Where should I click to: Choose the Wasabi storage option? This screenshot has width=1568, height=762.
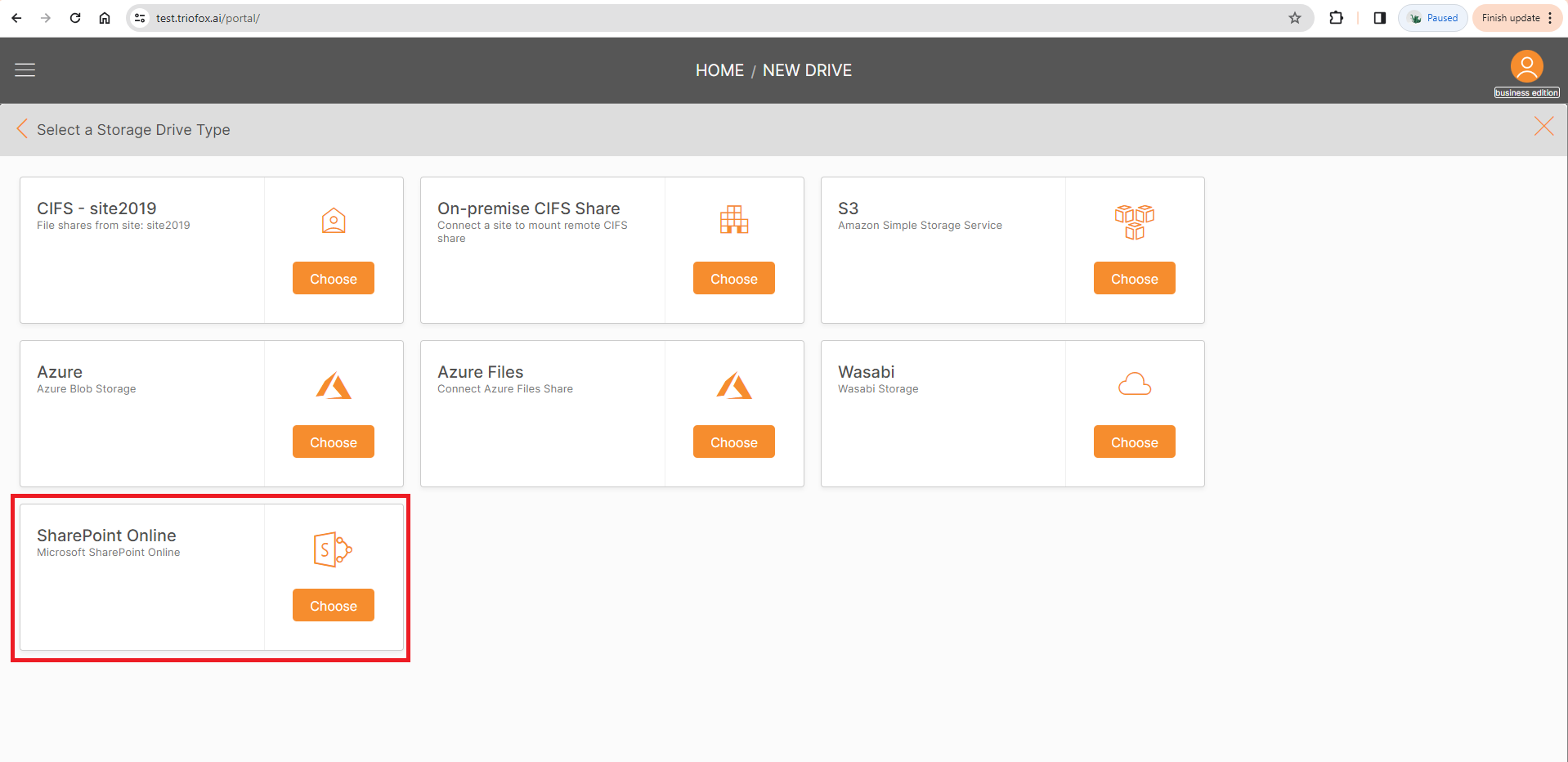[x=1135, y=442]
